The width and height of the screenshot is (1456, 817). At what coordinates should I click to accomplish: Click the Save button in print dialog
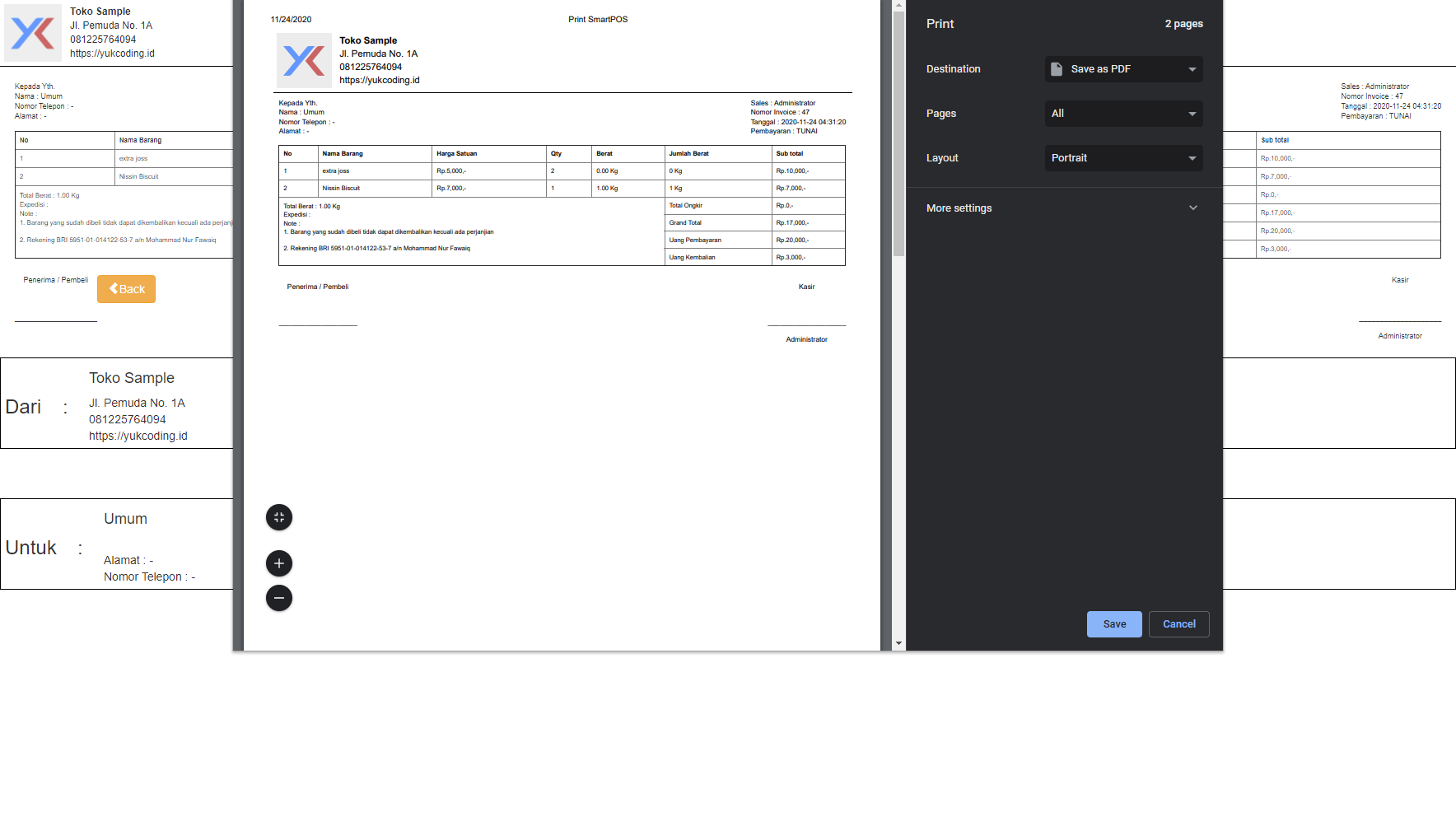tap(1114, 624)
